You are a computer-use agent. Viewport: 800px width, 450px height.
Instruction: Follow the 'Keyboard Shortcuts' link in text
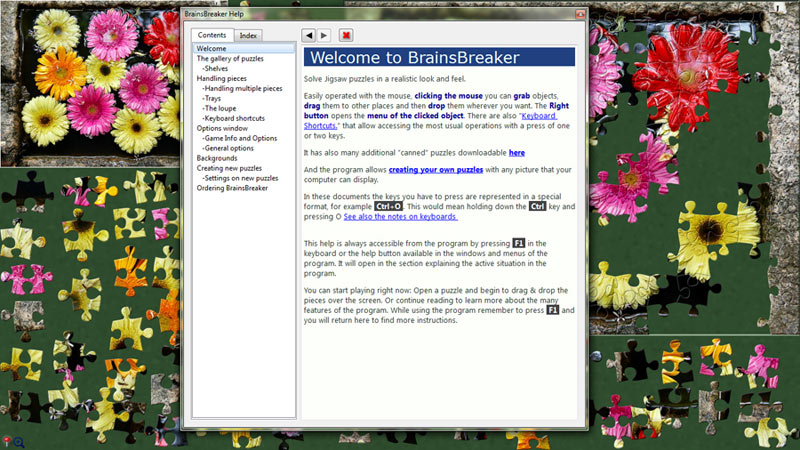point(539,116)
